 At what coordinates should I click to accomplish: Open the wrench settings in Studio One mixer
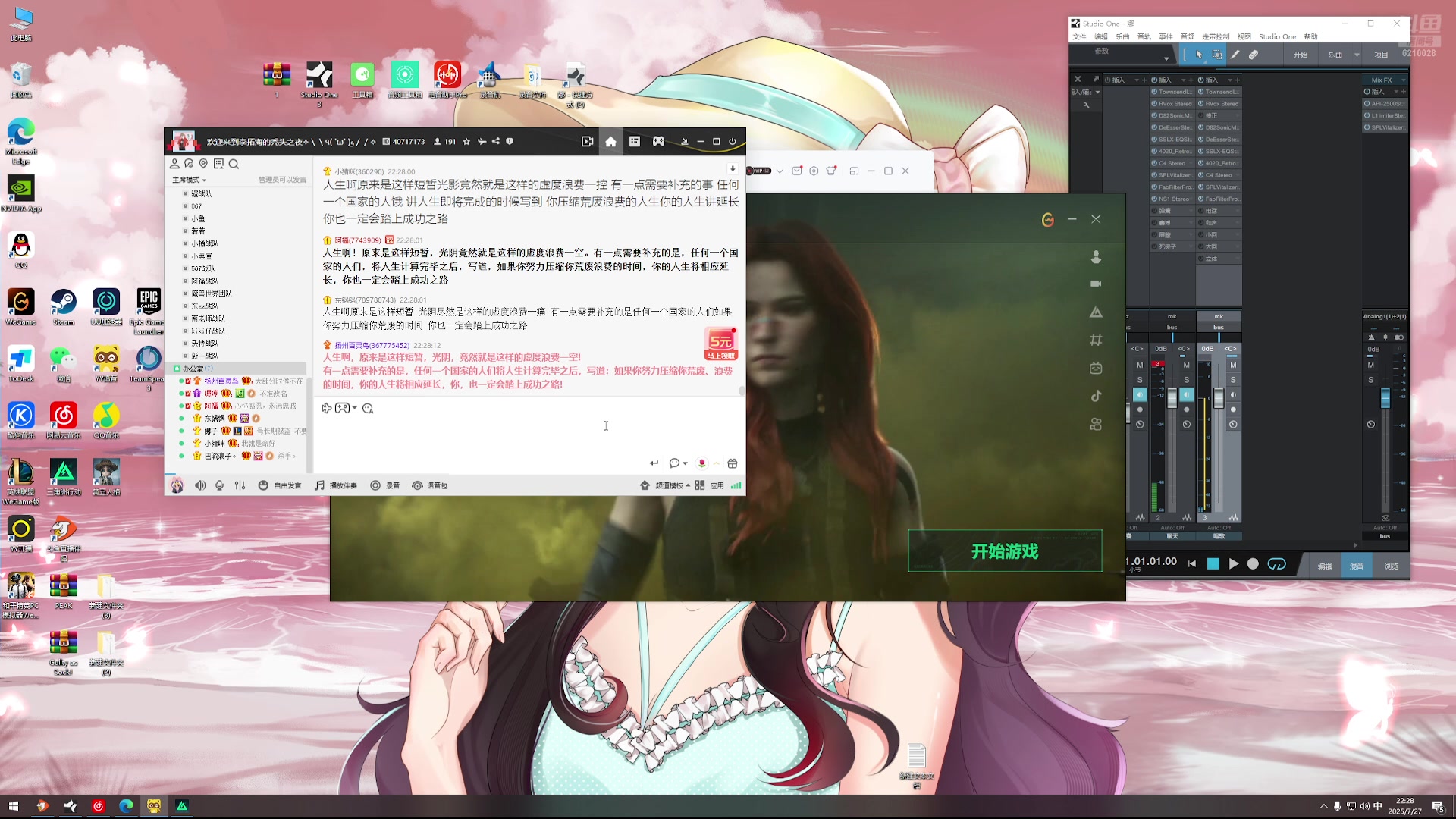(x=1086, y=105)
